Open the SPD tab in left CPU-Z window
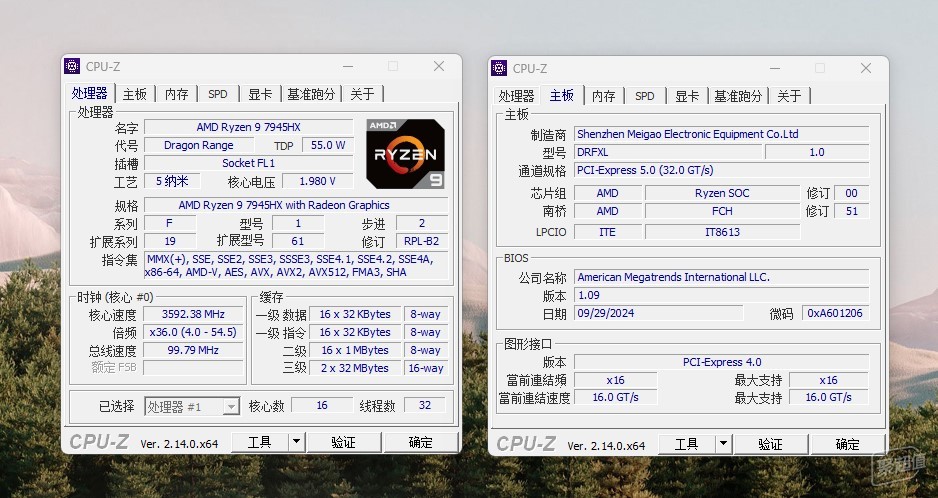 (218, 94)
